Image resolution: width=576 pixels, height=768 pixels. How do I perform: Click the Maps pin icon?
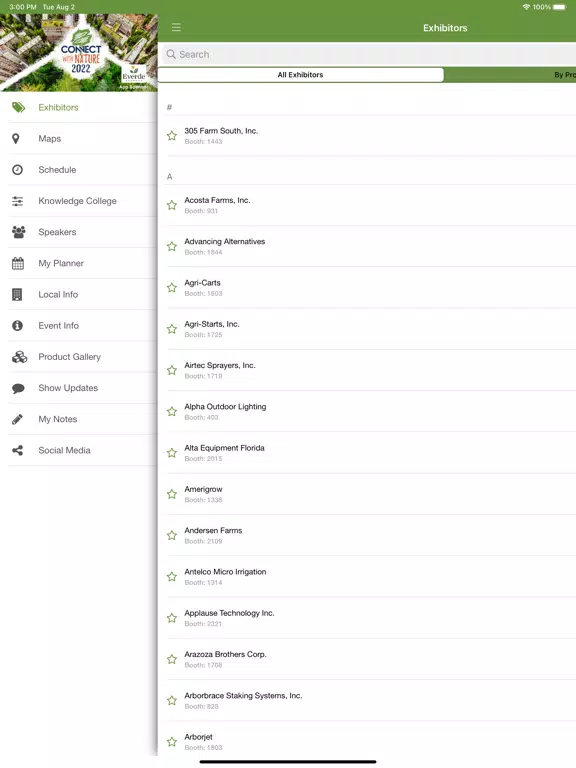coord(16,139)
